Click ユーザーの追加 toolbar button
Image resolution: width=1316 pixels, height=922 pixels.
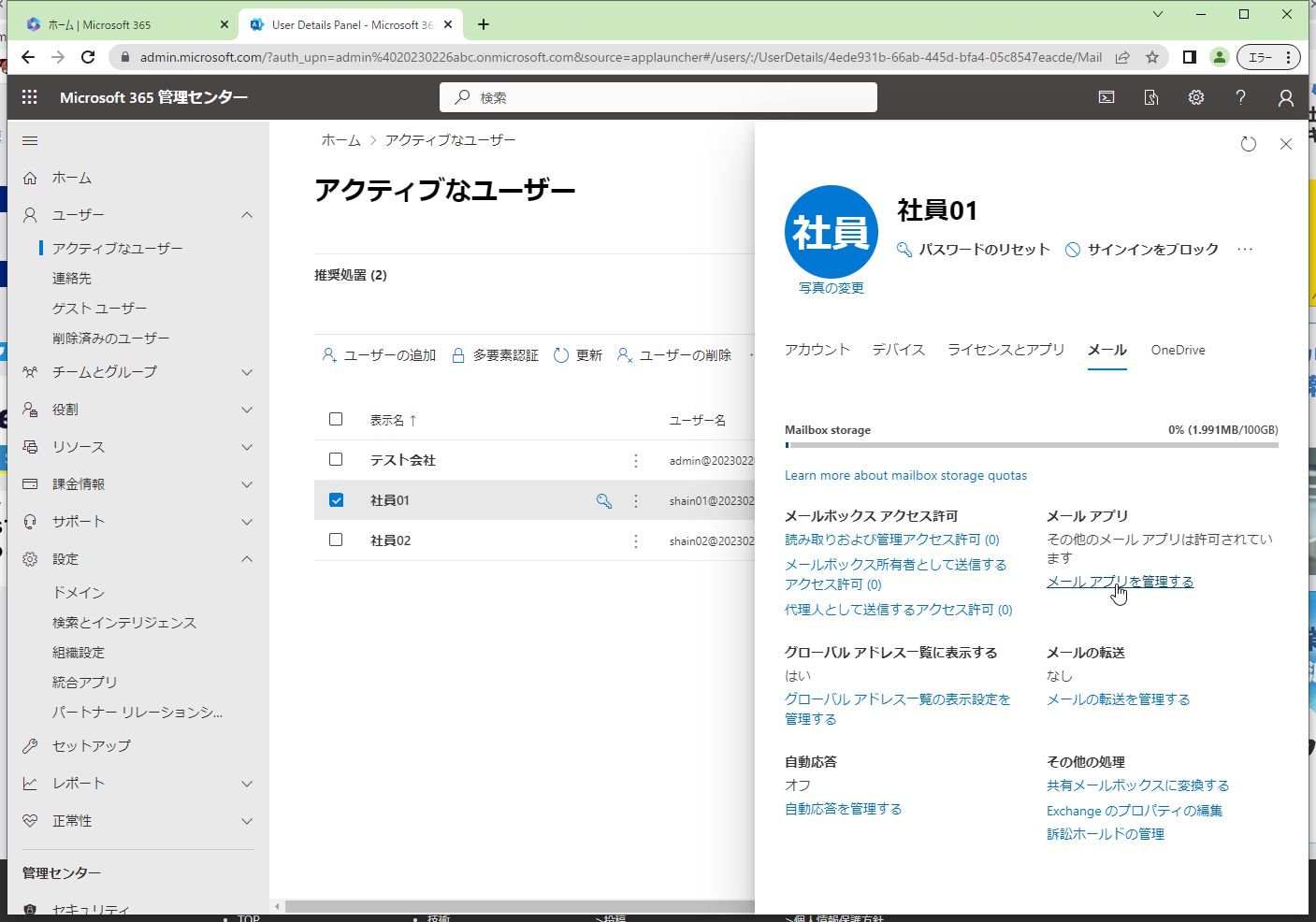click(379, 355)
